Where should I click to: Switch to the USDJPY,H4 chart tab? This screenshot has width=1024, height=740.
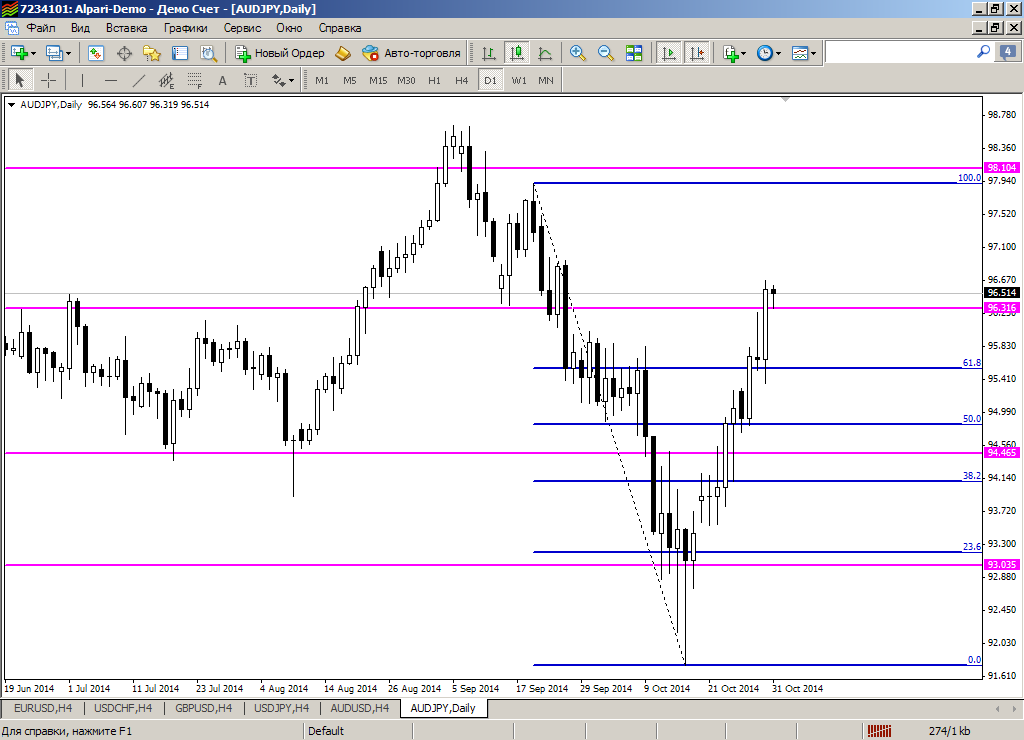point(281,708)
